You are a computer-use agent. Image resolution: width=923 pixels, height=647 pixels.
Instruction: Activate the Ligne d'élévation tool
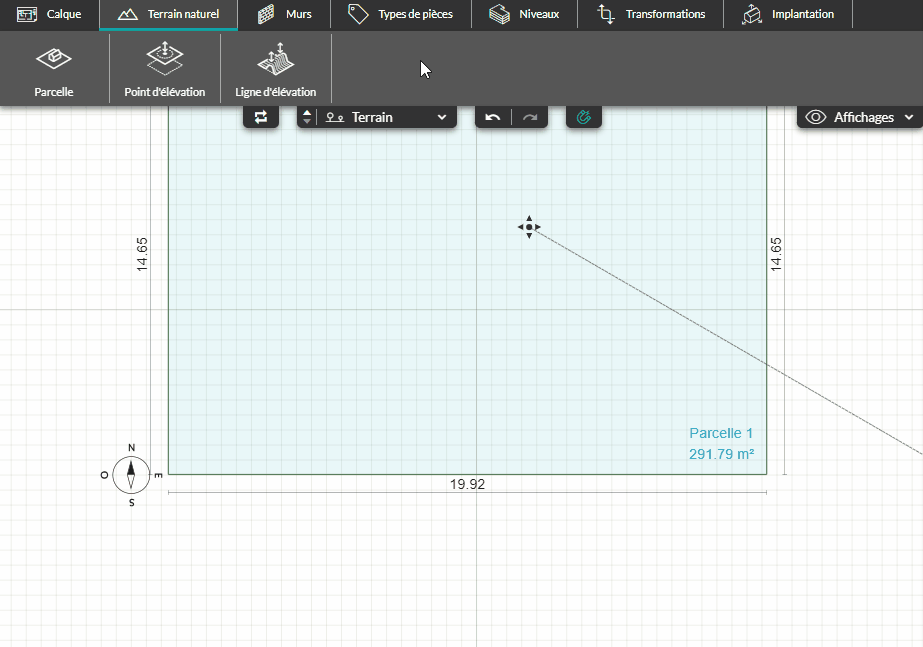pyautogui.click(x=275, y=69)
